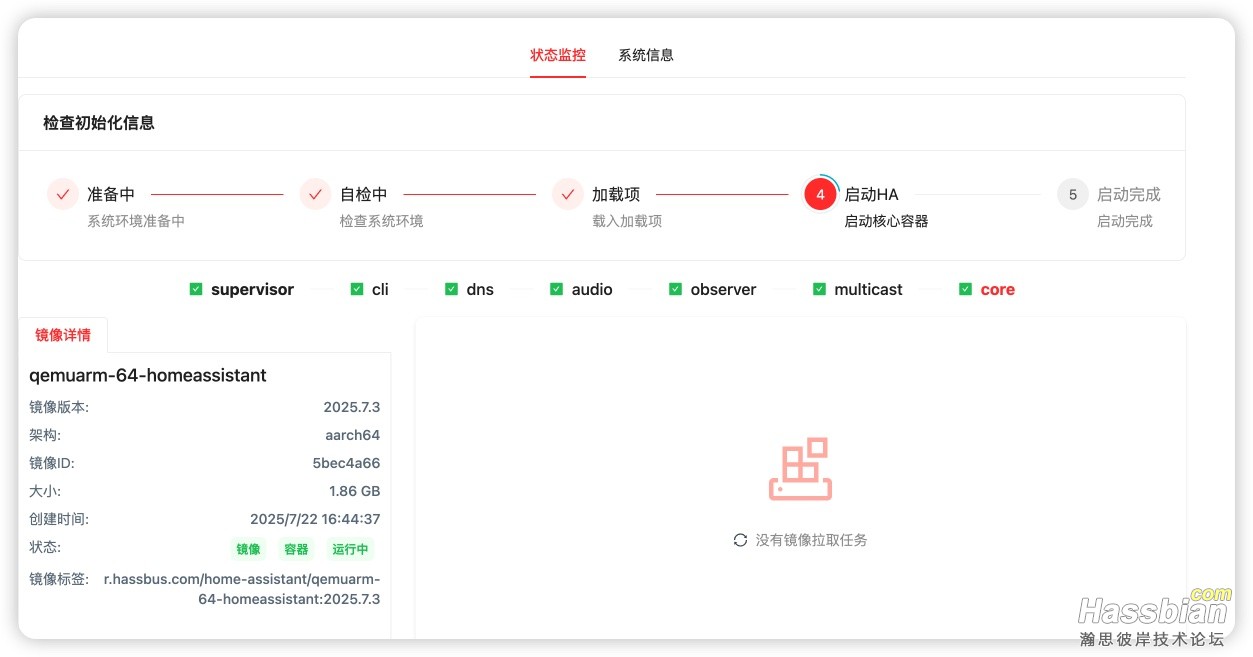
Task: Click the 自检中 step title
Action: point(364,194)
